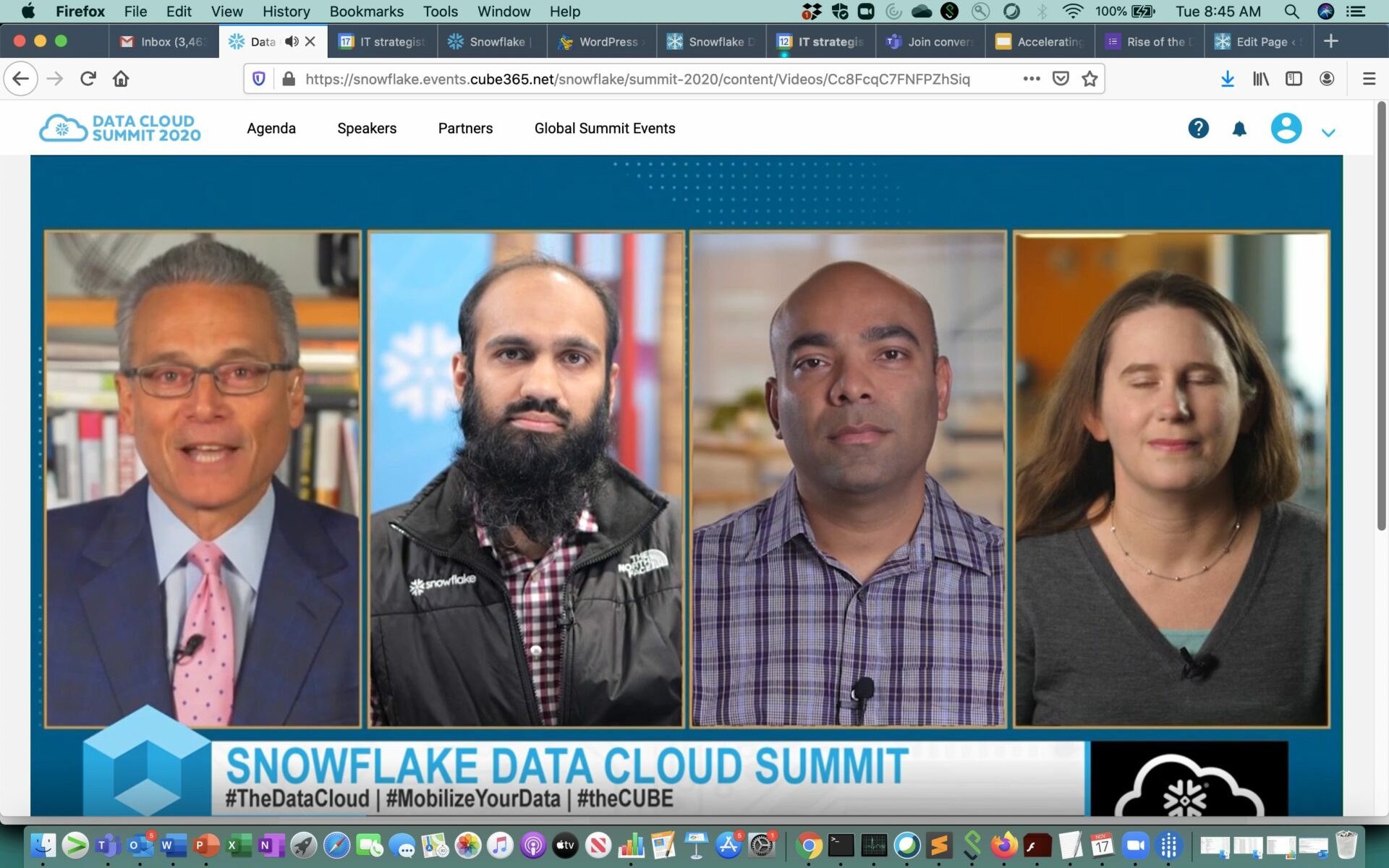The image size is (1389, 868).
Task: Open the Firefox hamburger menu
Action: click(x=1369, y=79)
